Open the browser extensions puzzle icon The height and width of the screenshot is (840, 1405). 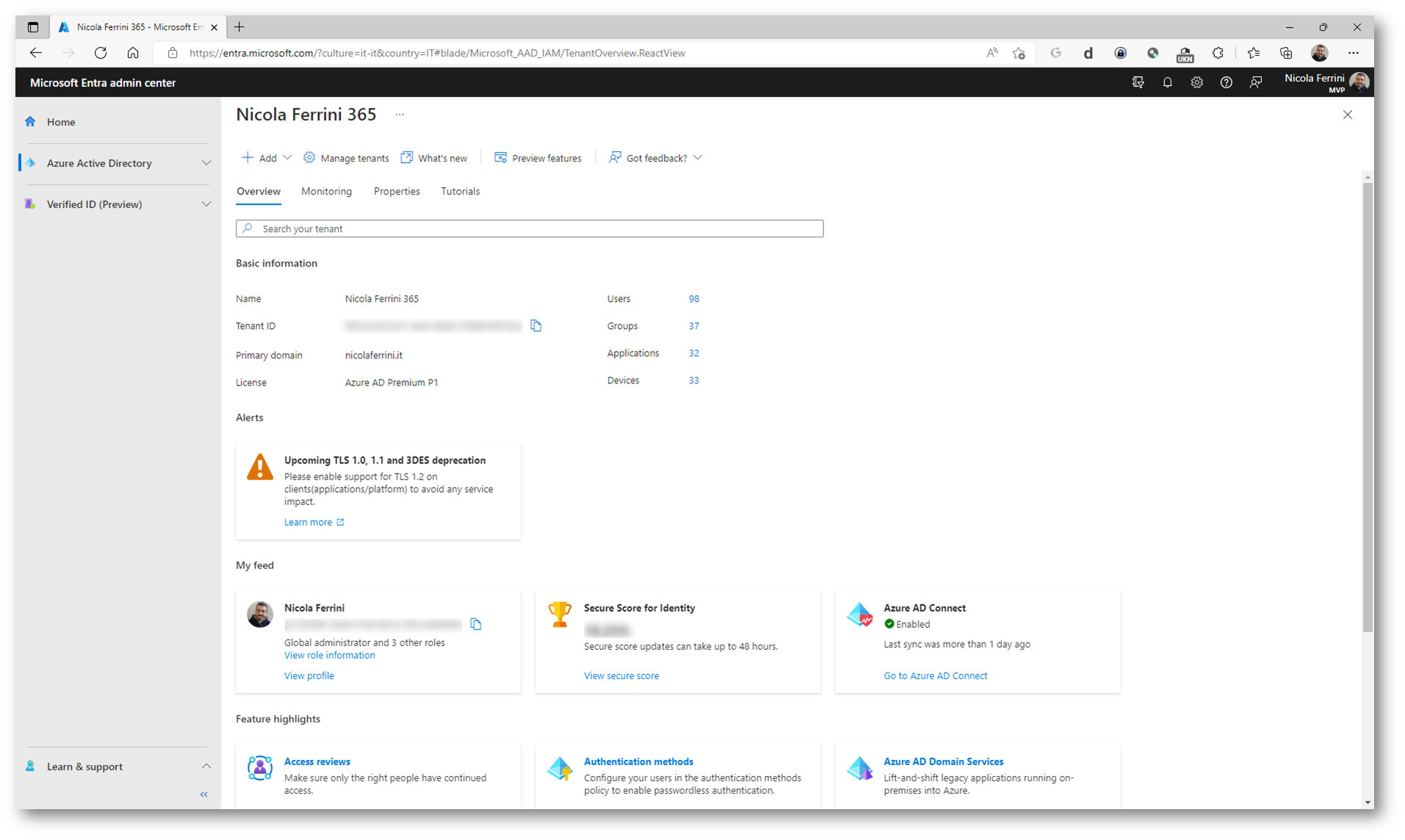[1218, 53]
